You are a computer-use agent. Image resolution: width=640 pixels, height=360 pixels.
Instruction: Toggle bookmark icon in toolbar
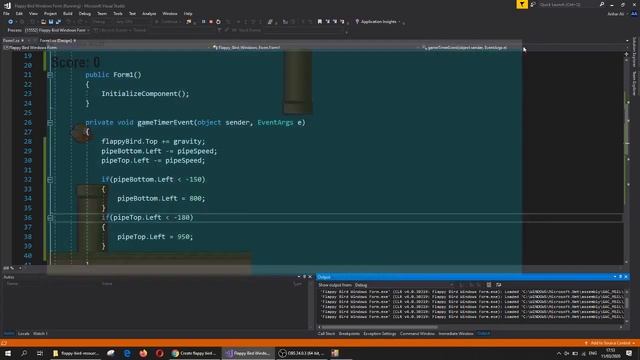point(320,22)
